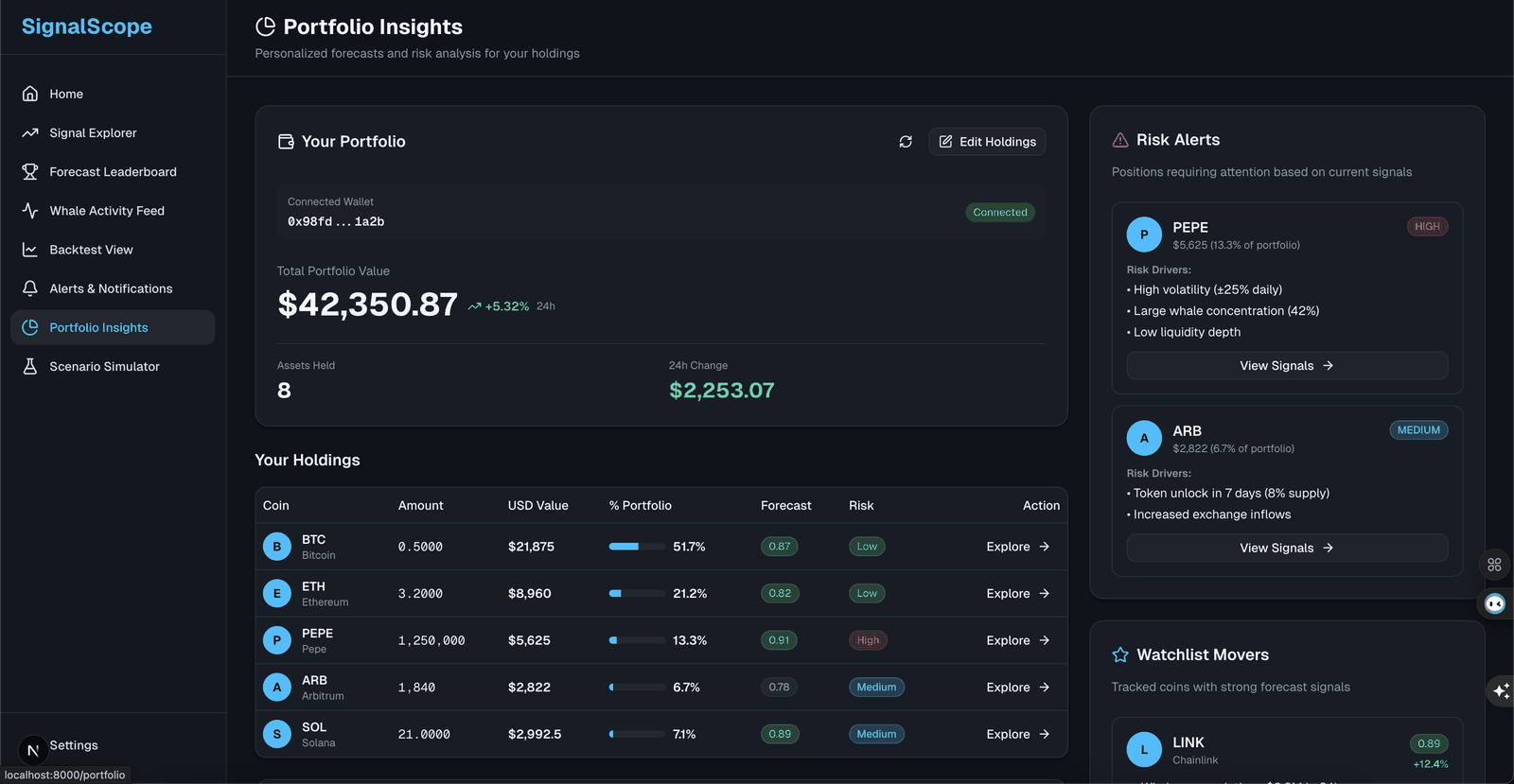Click the wallet address 0x98fd...1a2b
Screen dimensions: 1514x784
tap(336, 221)
